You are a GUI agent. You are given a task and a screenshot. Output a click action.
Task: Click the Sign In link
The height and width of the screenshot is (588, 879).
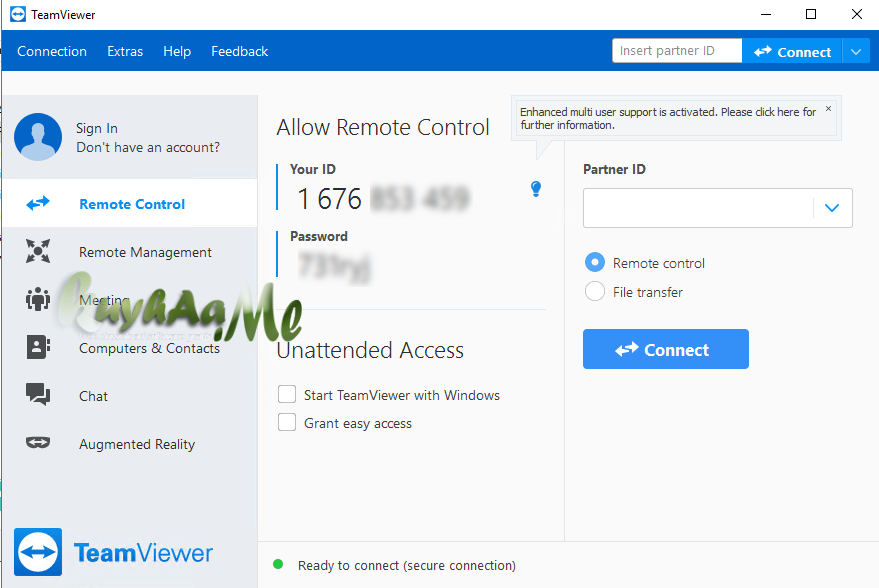pyautogui.click(x=97, y=128)
